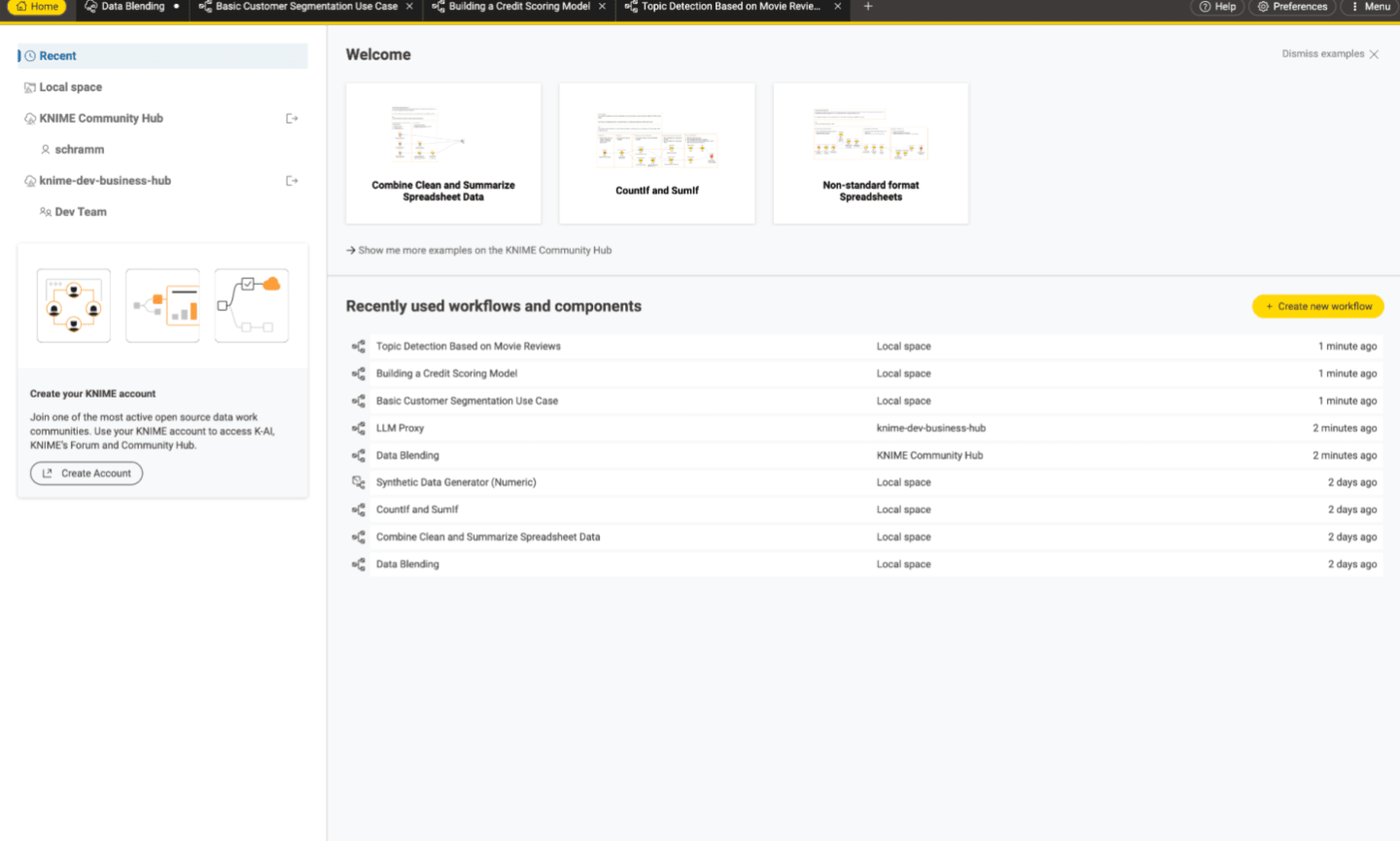
Task: Click the clock icon next to Recent
Action: click(30, 56)
